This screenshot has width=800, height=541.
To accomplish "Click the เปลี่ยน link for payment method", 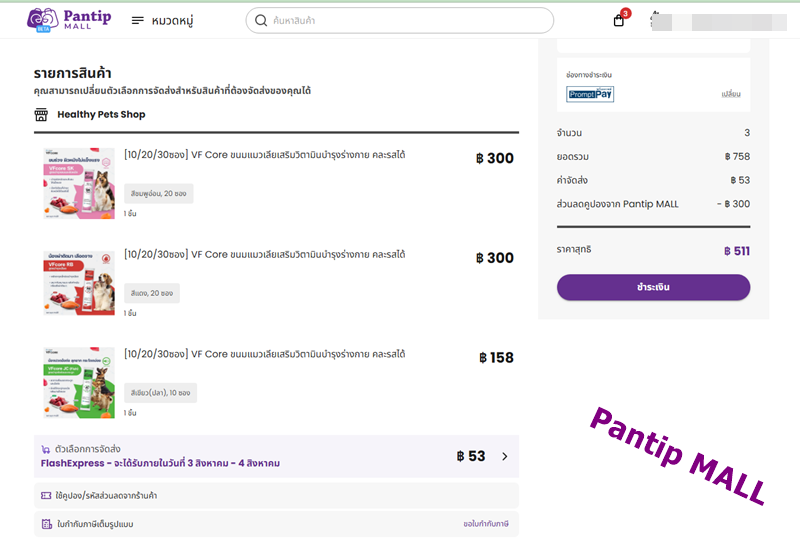I will tap(731, 94).
